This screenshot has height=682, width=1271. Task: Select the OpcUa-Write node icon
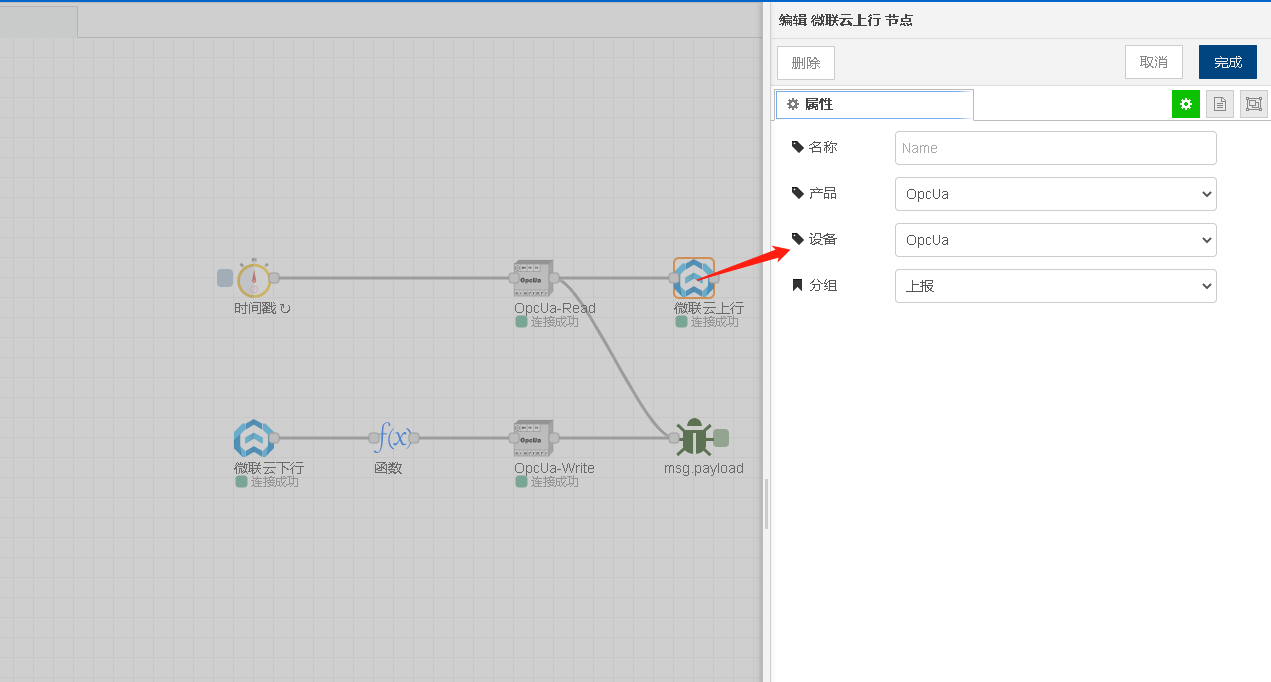[533, 438]
